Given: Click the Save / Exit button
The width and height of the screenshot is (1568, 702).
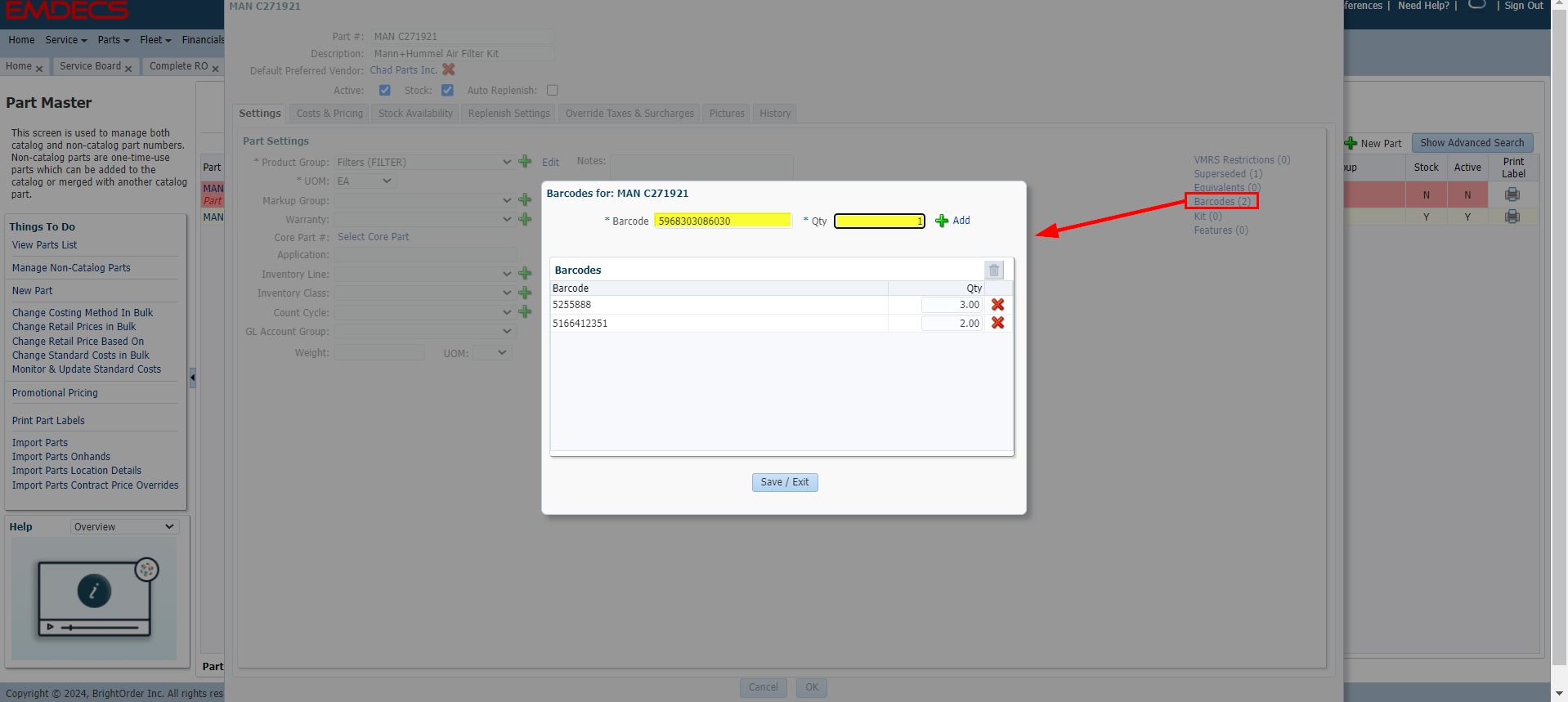Looking at the screenshot, I should point(785,482).
